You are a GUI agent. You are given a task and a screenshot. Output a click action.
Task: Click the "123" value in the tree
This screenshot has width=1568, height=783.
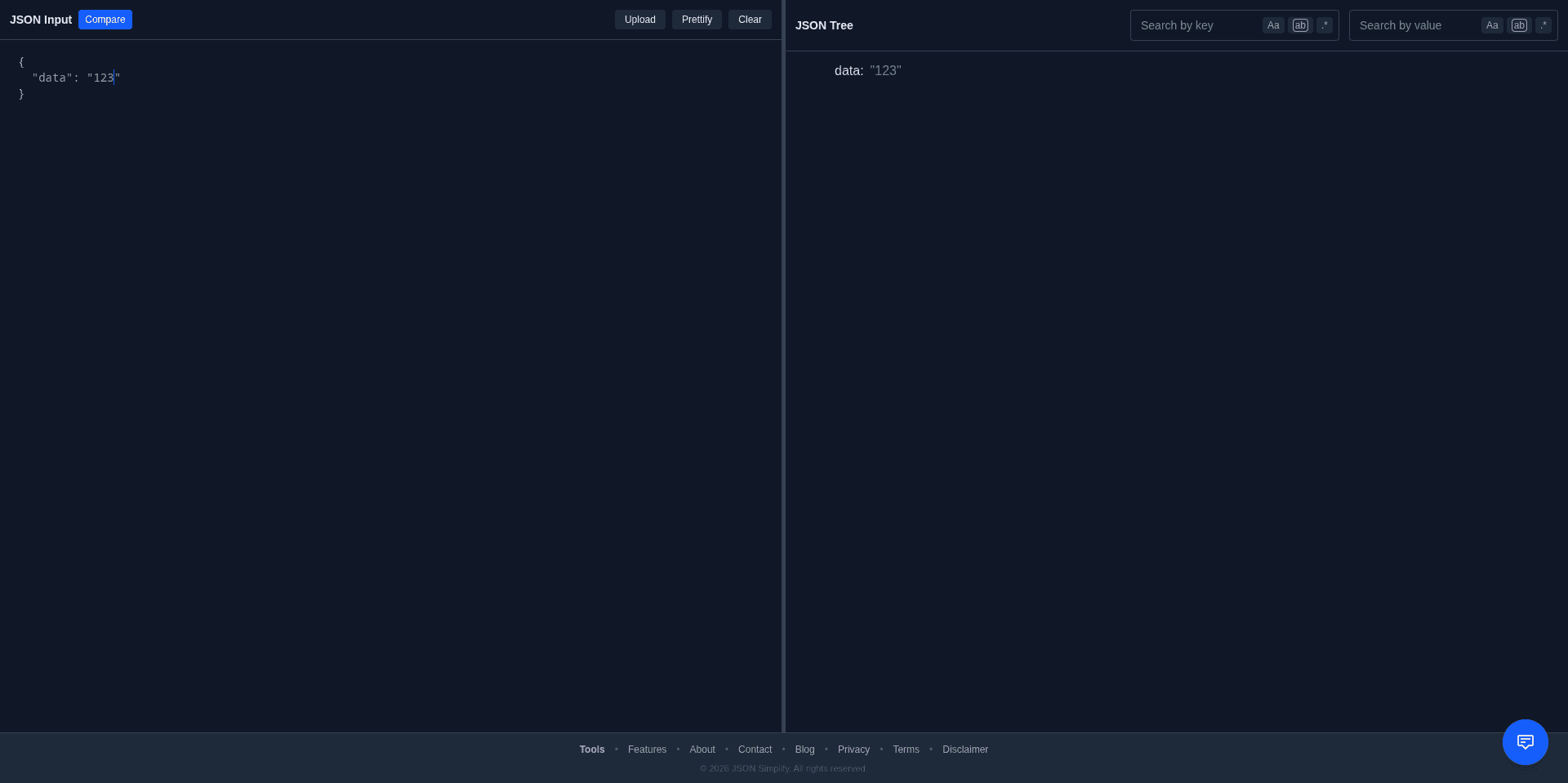tap(885, 71)
